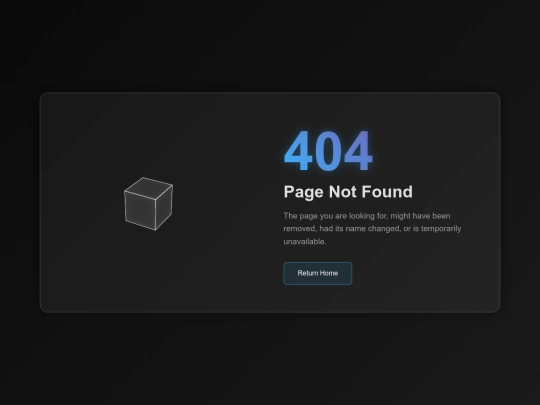Click the top face of the cube
The height and width of the screenshot is (405, 540).
[149, 188]
